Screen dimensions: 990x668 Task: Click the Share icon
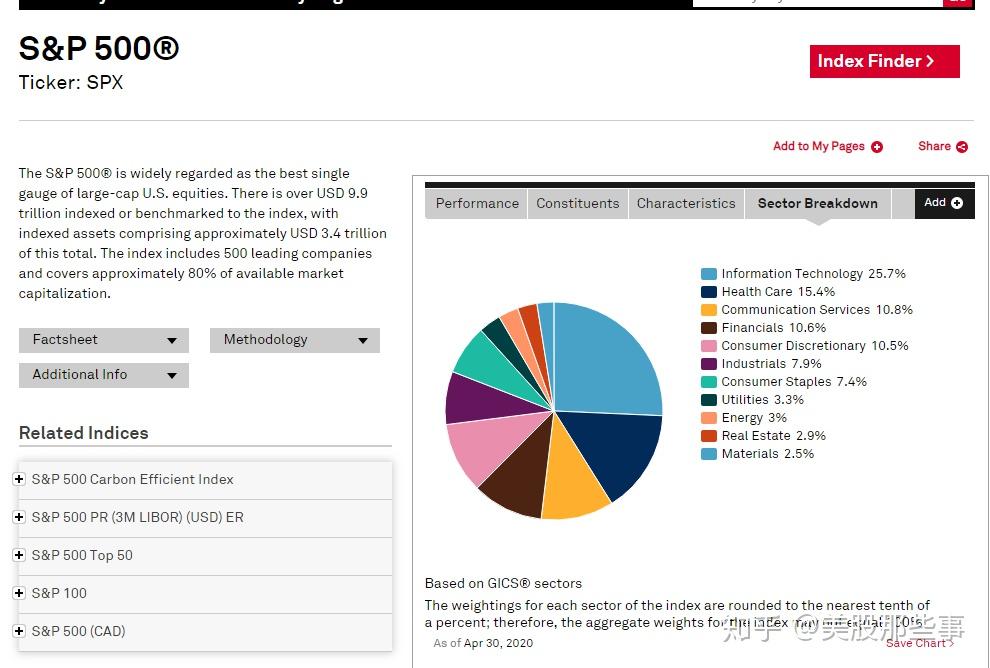click(962, 147)
